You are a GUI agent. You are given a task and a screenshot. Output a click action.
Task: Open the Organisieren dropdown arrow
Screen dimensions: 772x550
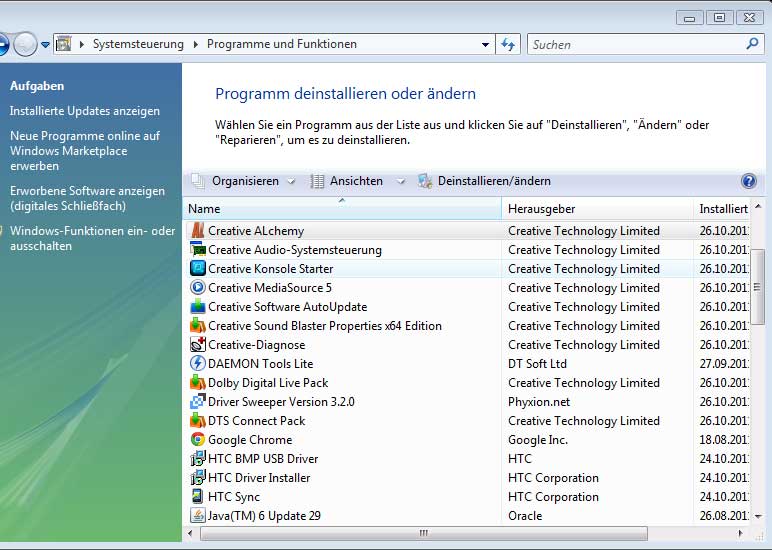pos(291,181)
